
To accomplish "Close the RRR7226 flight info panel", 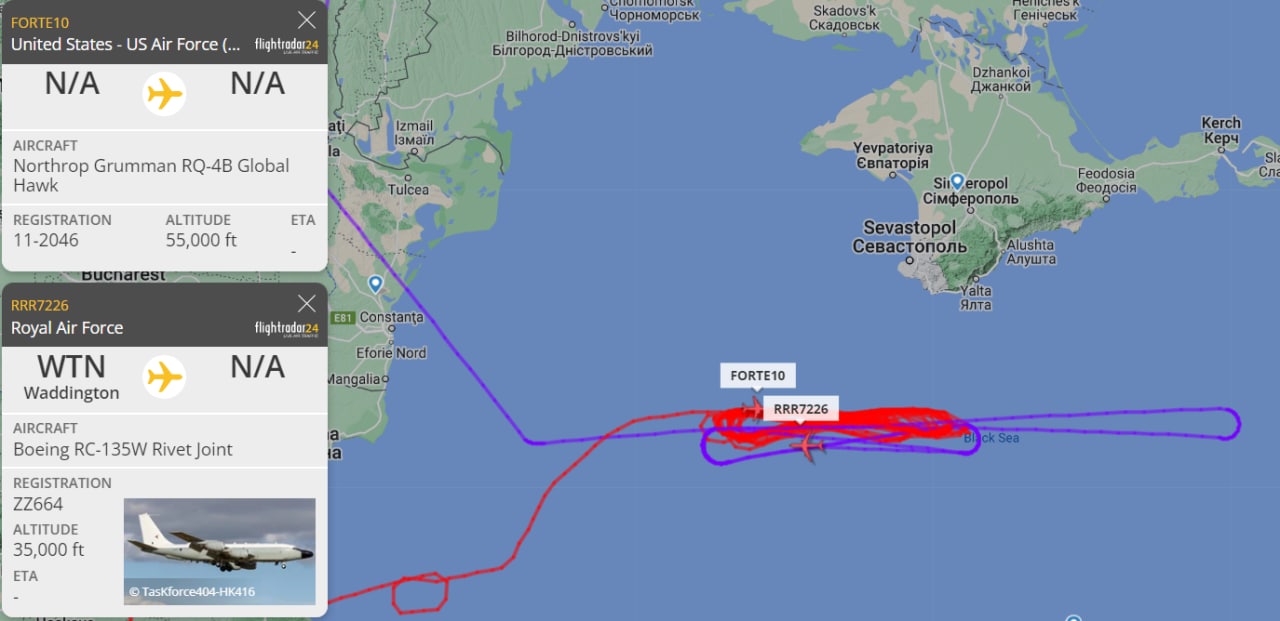I will pos(307,304).
